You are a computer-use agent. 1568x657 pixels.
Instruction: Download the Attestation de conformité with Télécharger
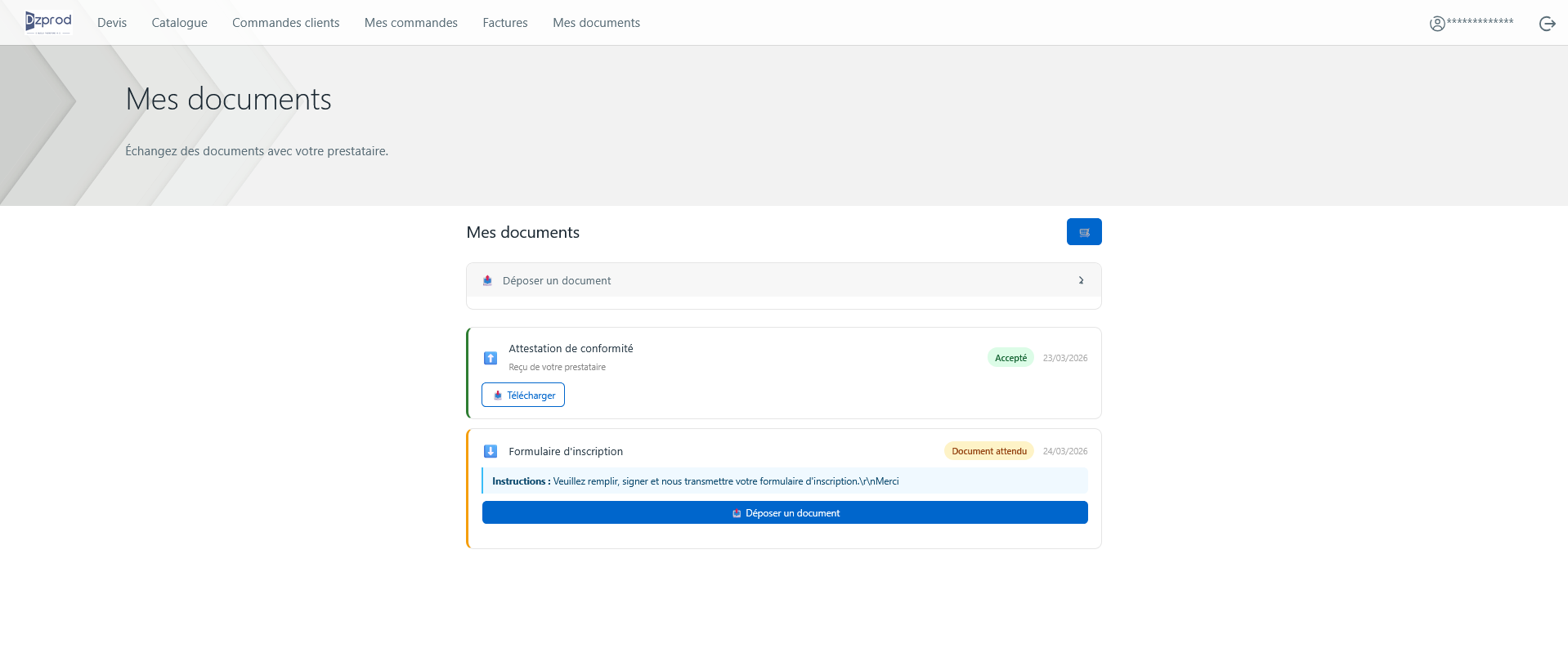click(523, 395)
